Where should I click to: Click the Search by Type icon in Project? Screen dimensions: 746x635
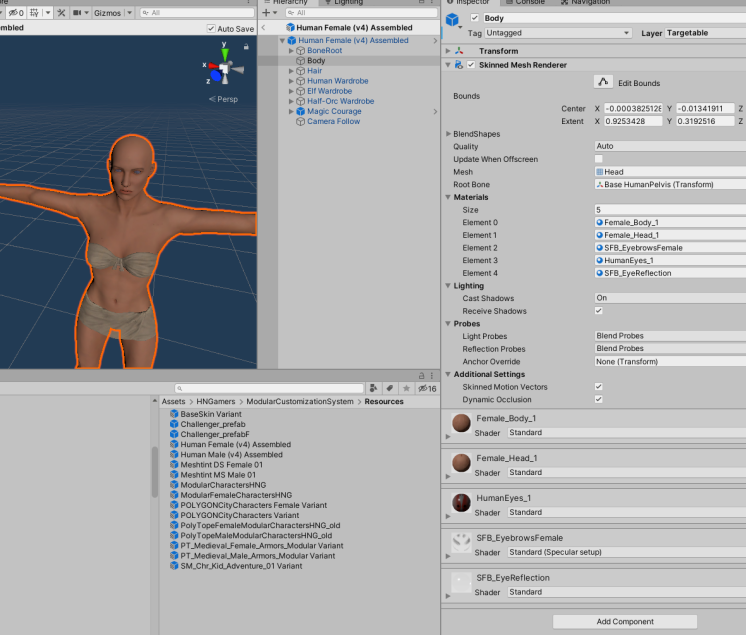pyautogui.click(x=375, y=388)
